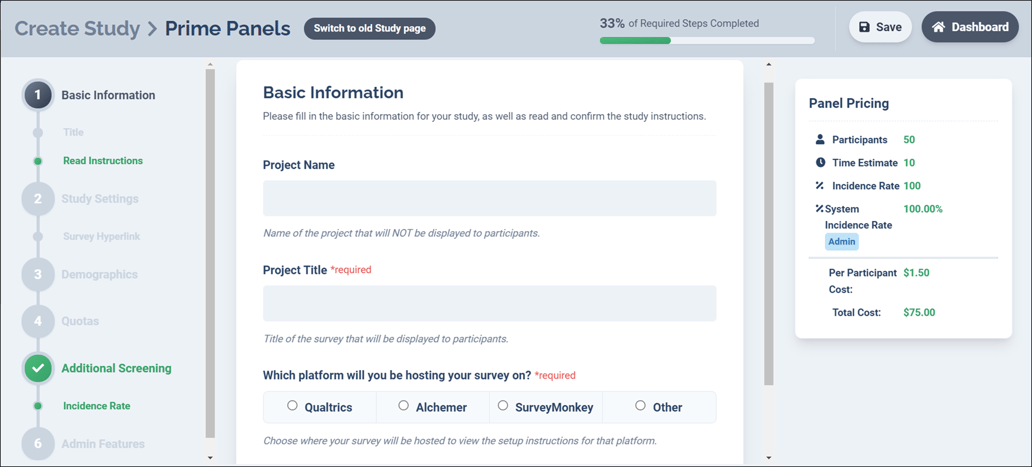This screenshot has width=1032, height=467.
Task: Pick the Other platform radio button
Action: (640, 406)
